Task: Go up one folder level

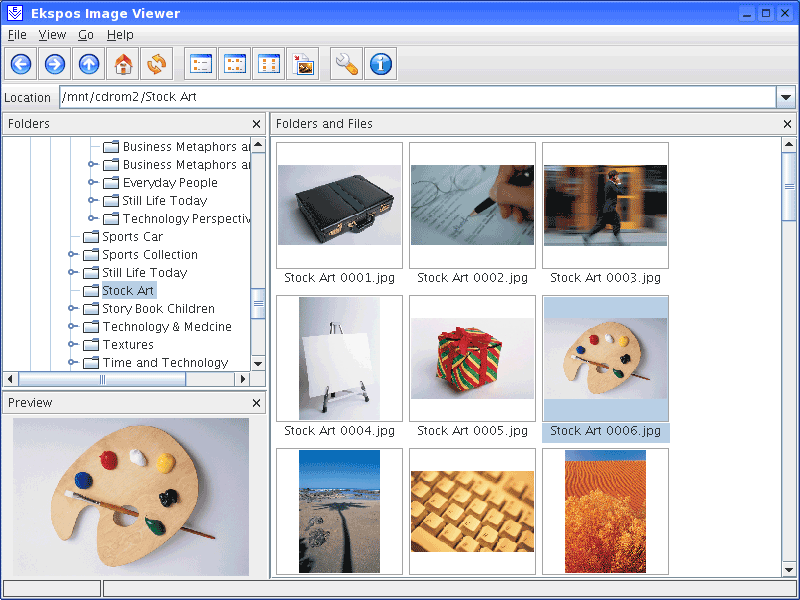Action: 89,65
